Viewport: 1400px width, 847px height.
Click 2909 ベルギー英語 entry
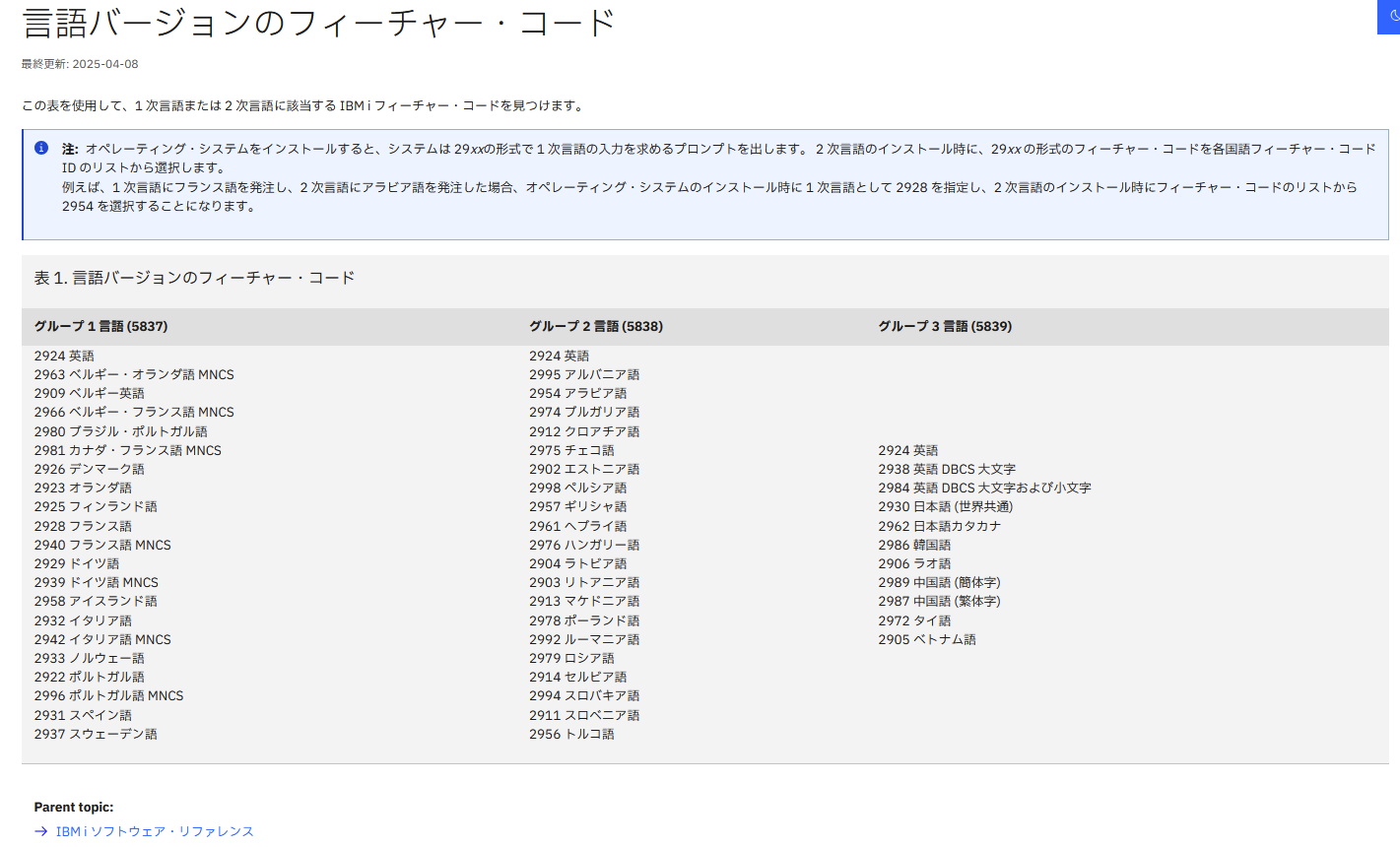point(90,393)
